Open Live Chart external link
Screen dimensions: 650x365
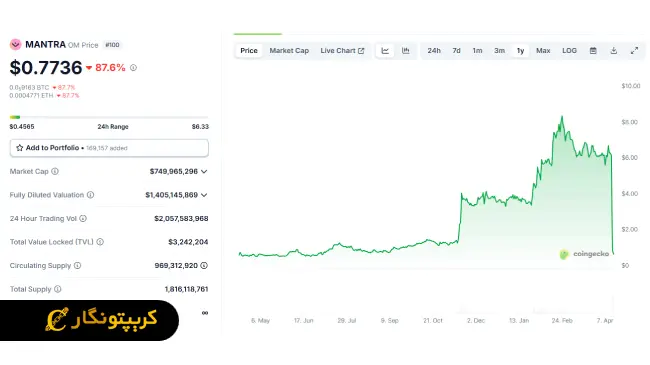342,51
